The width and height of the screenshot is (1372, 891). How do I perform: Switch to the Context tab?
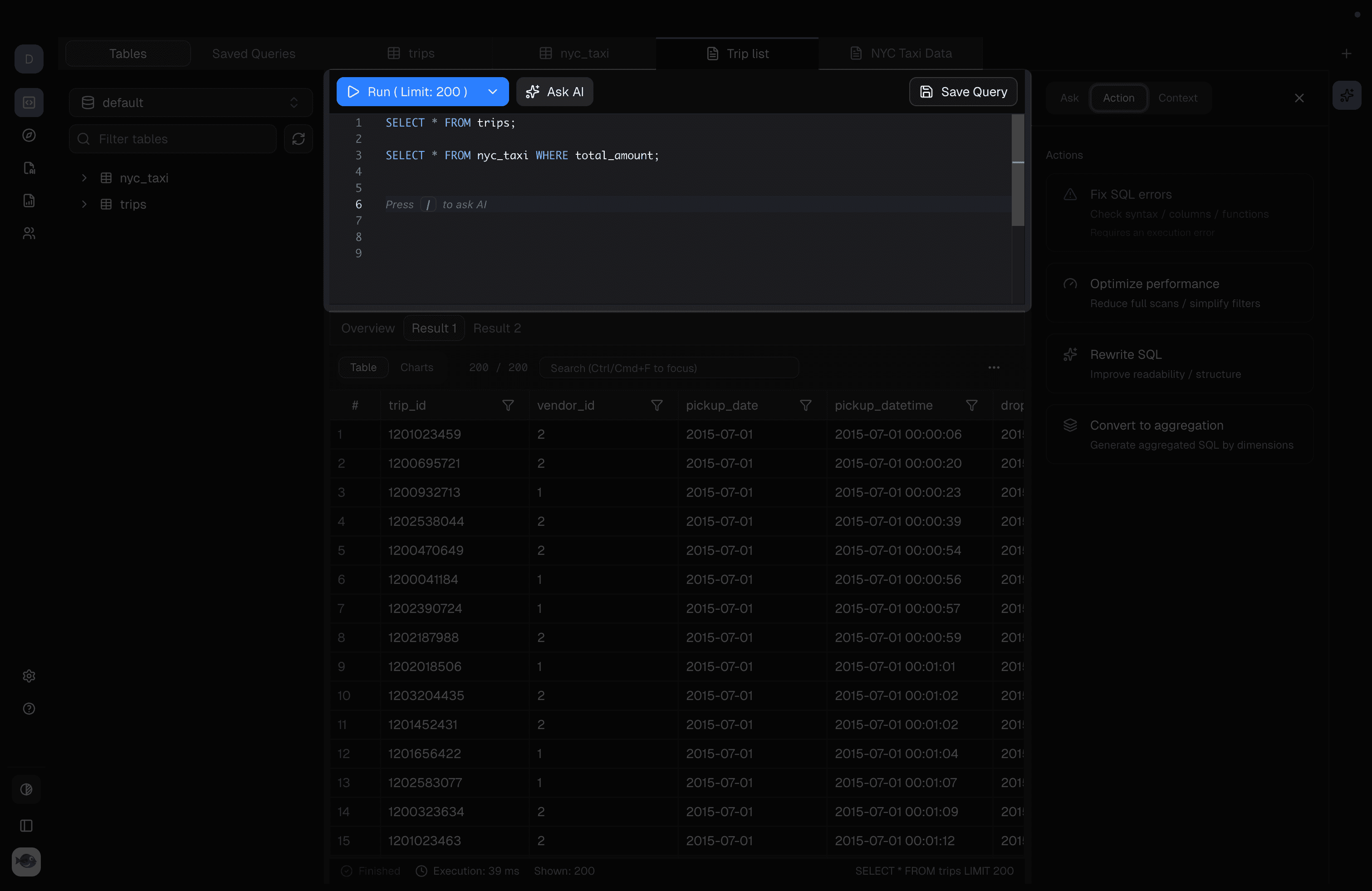tap(1178, 98)
